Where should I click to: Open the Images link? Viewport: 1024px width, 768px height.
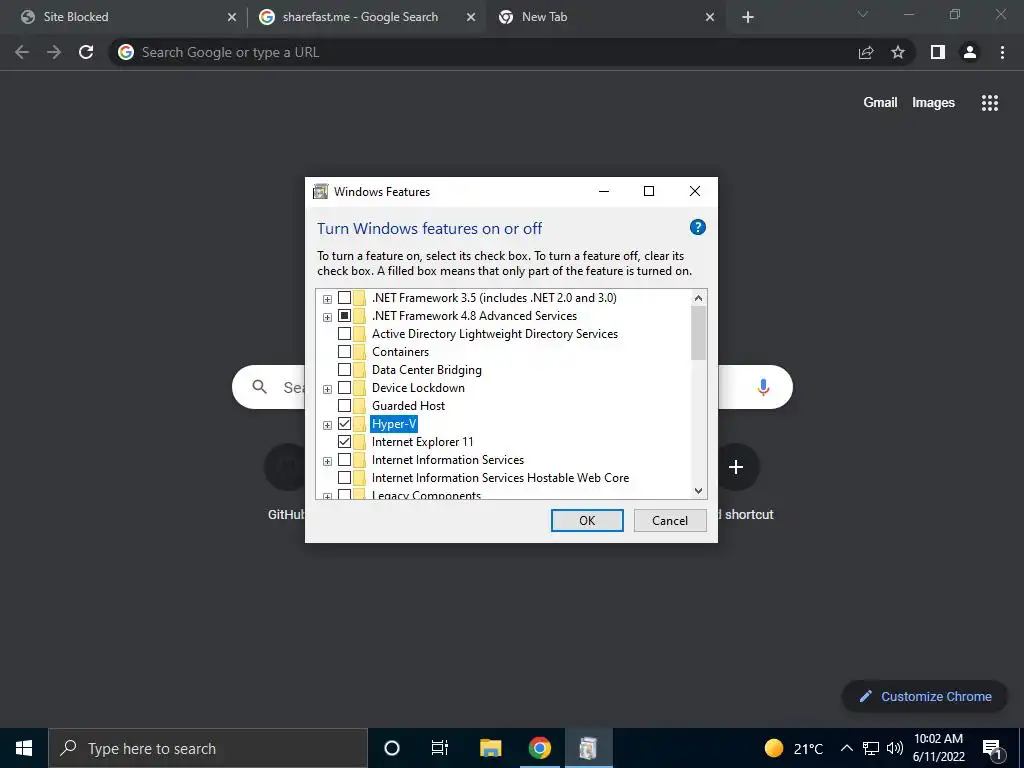pyautogui.click(x=933, y=103)
